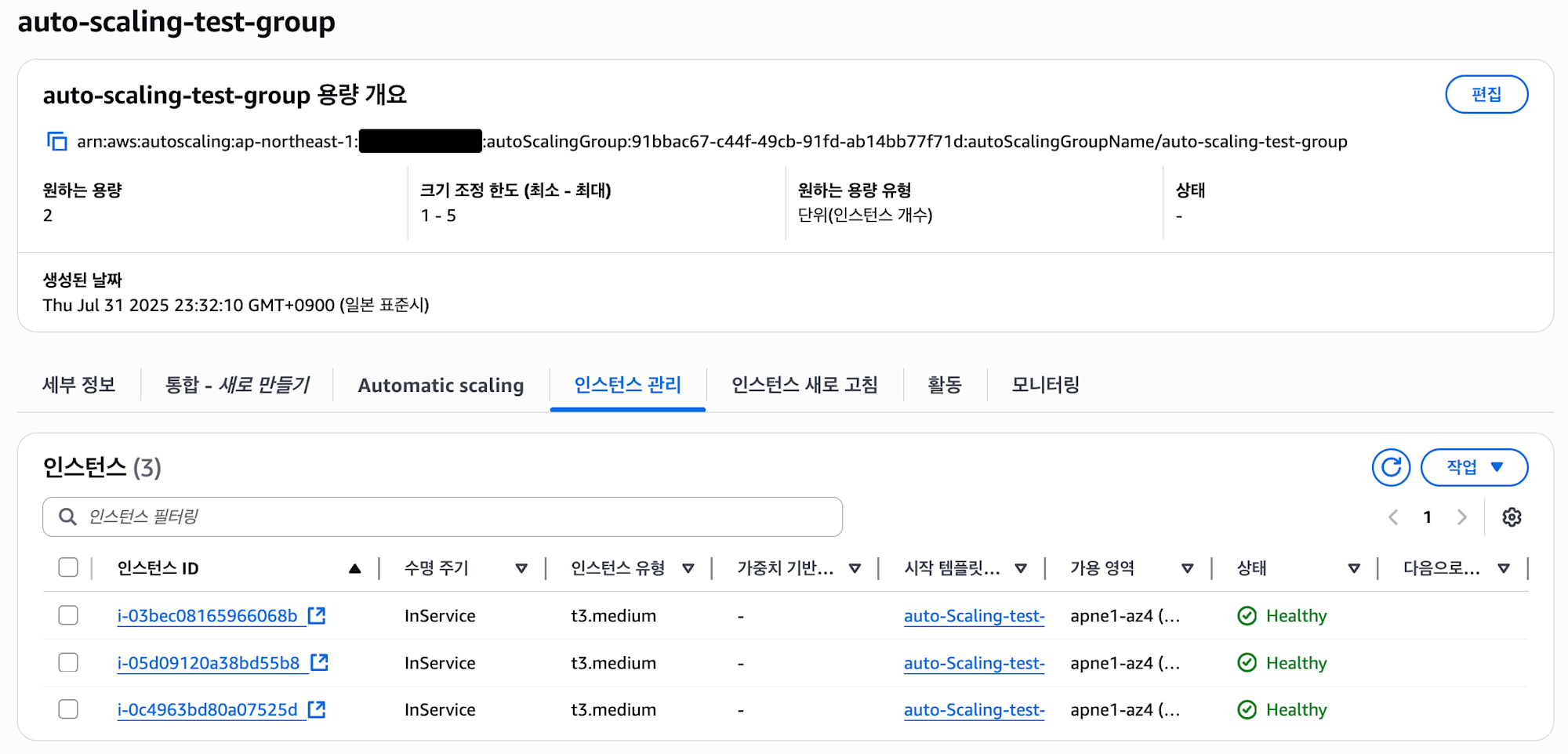Click InService status for i-03bec08165966068b
The image size is (1568, 754).
(440, 616)
